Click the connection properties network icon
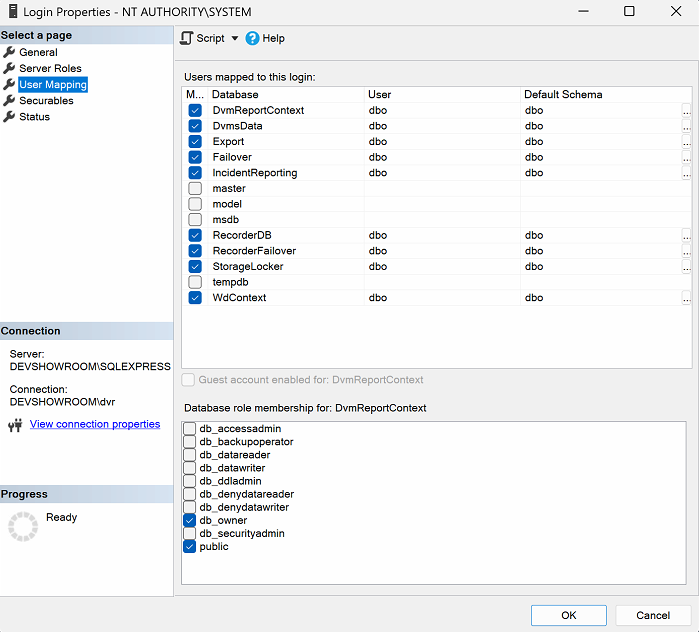Screen dimensions: 699x632 click(15, 425)
